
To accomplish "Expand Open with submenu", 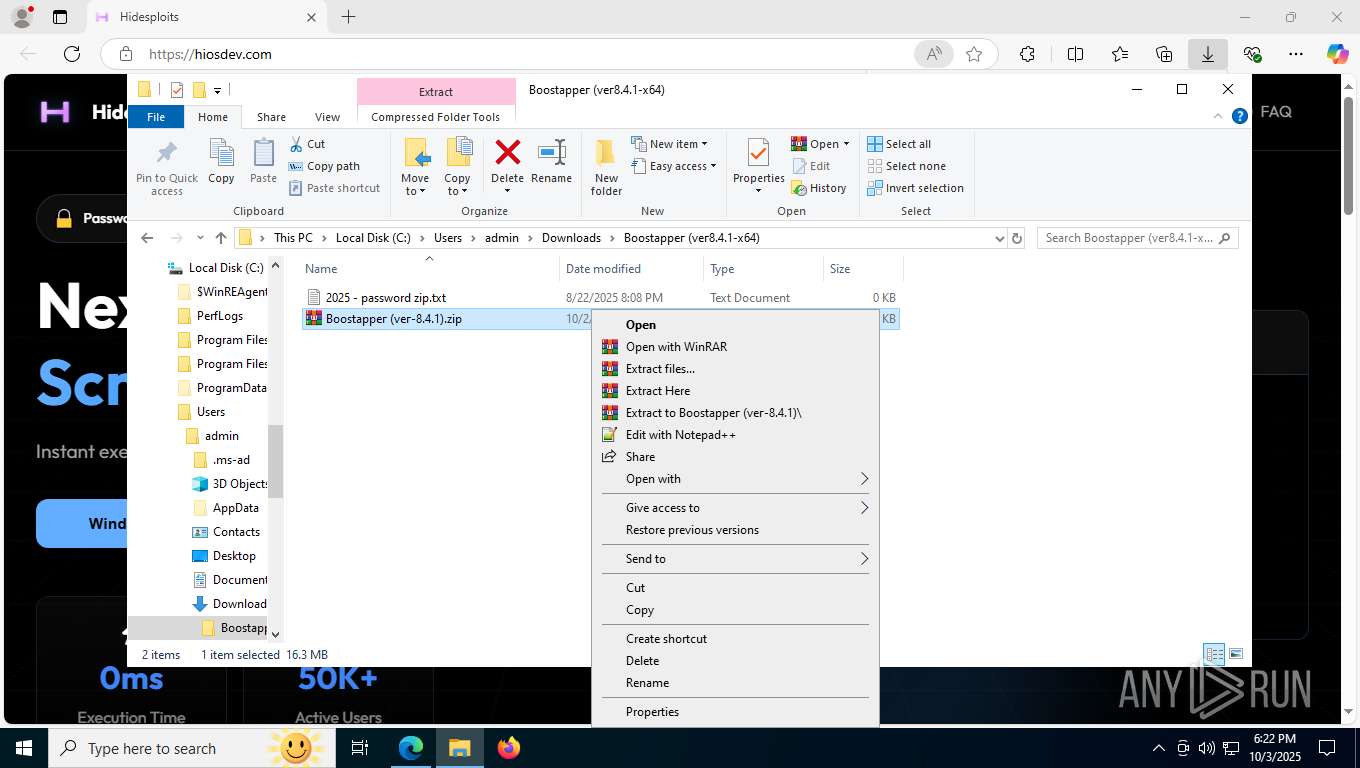I will [735, 478].
